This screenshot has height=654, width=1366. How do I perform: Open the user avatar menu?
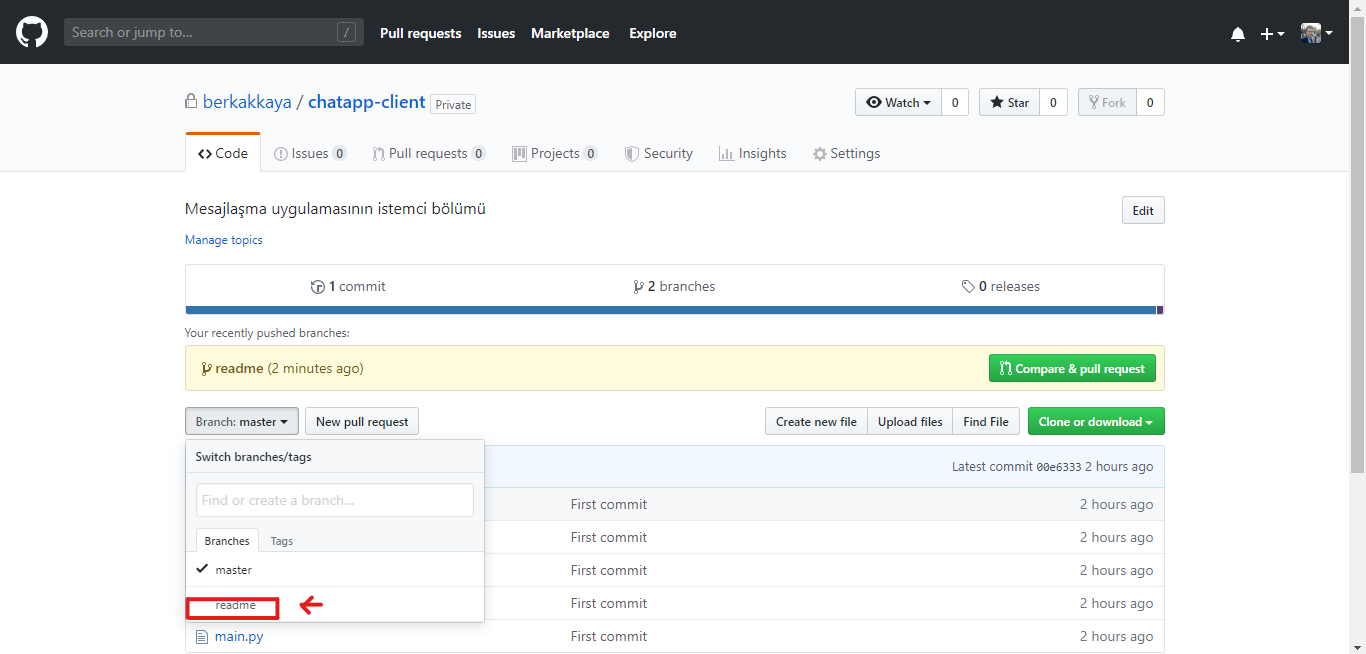click(1316, 33)
